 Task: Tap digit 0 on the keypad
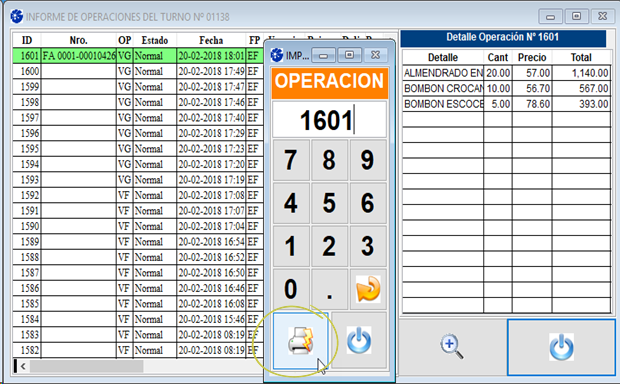coord(291,289)
